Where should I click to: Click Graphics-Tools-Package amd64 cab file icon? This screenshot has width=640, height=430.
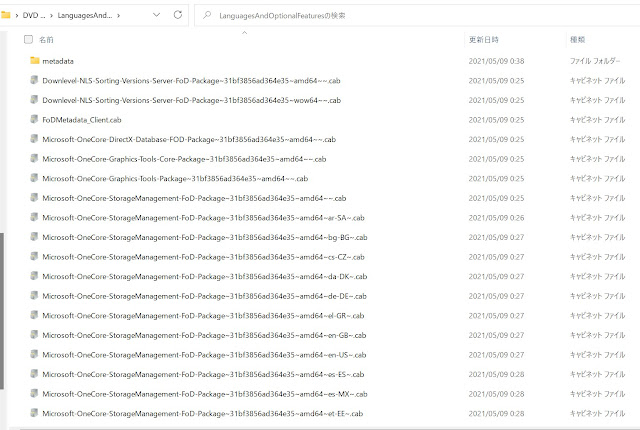click(34, 178)
